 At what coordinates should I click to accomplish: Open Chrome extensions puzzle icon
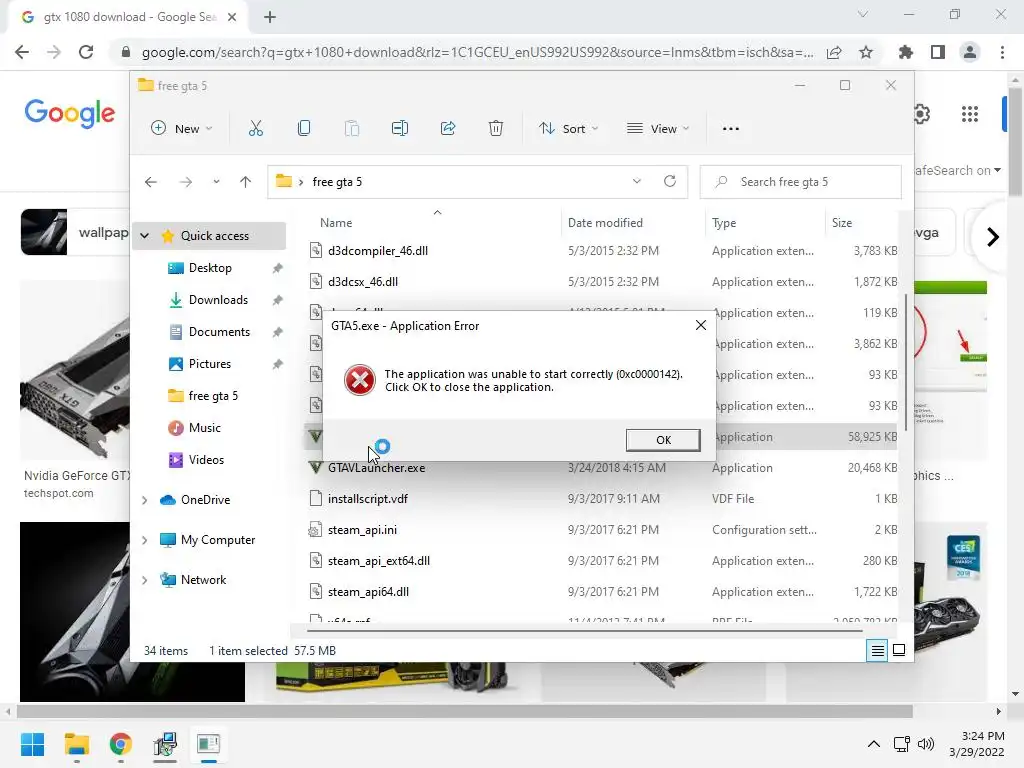tap(906, 52)
